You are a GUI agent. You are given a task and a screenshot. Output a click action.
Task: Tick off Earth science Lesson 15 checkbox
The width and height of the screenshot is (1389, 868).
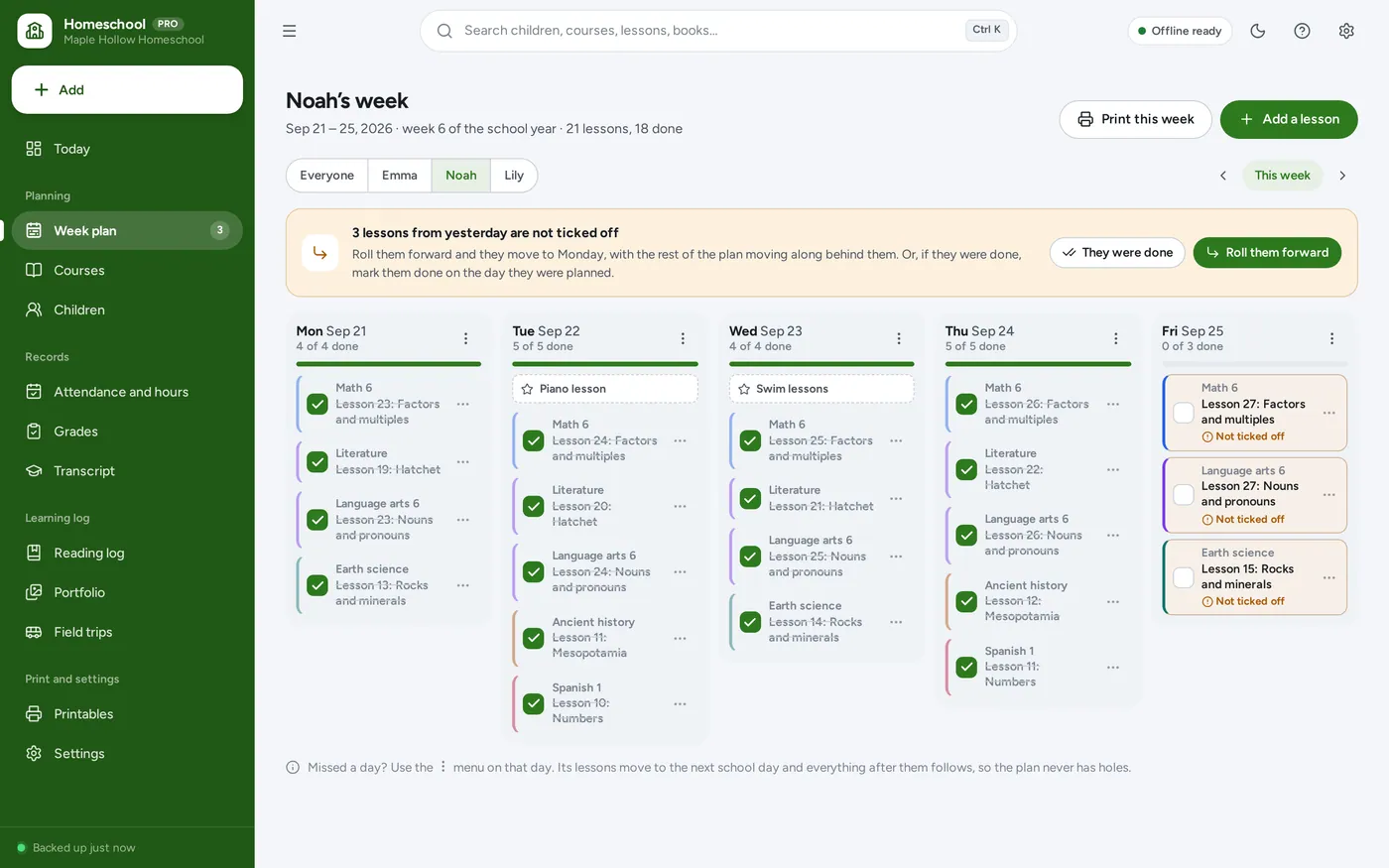coord(1184,577)
